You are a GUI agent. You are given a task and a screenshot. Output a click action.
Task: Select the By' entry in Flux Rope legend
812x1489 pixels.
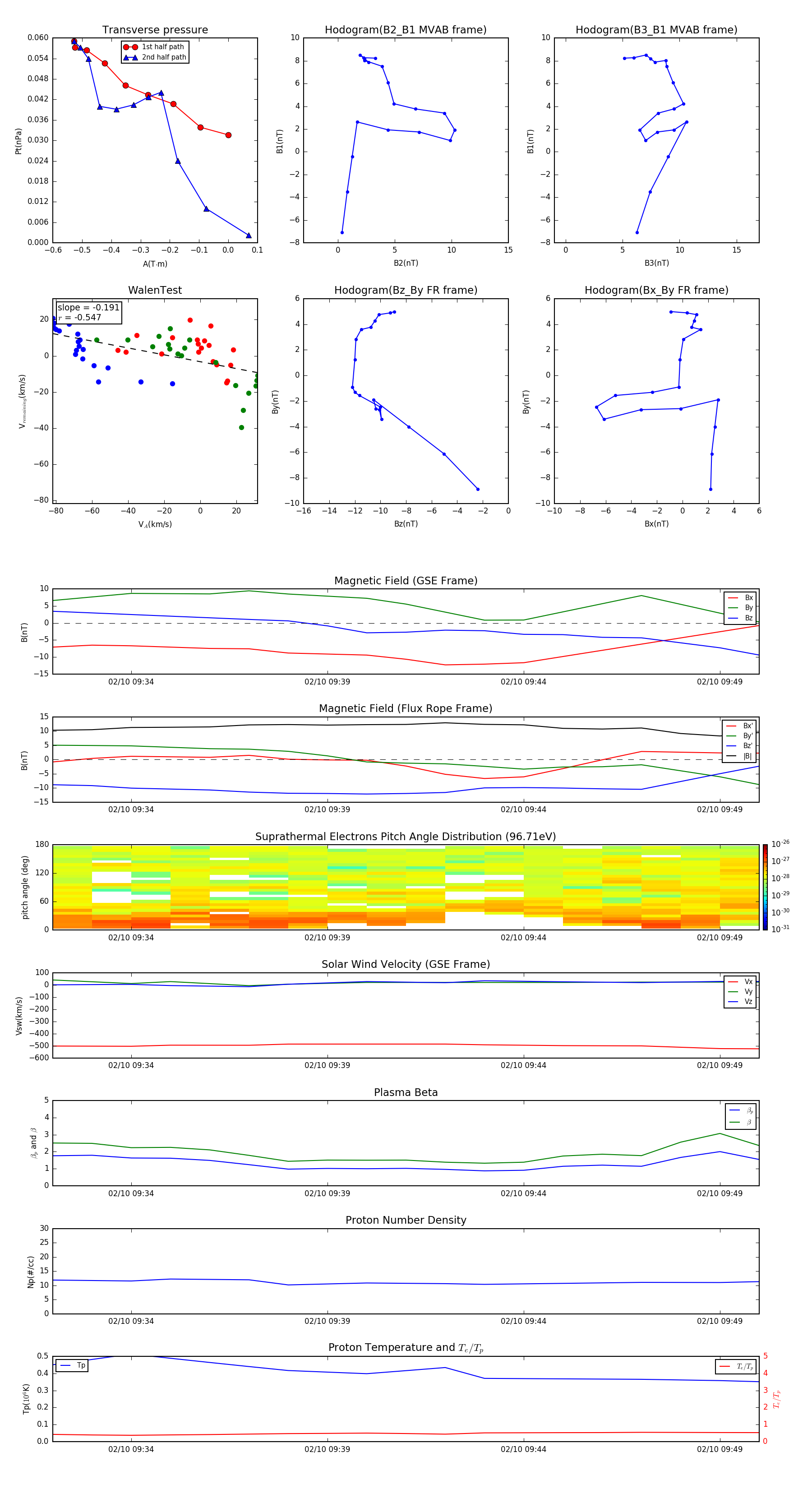coord(739,736)
